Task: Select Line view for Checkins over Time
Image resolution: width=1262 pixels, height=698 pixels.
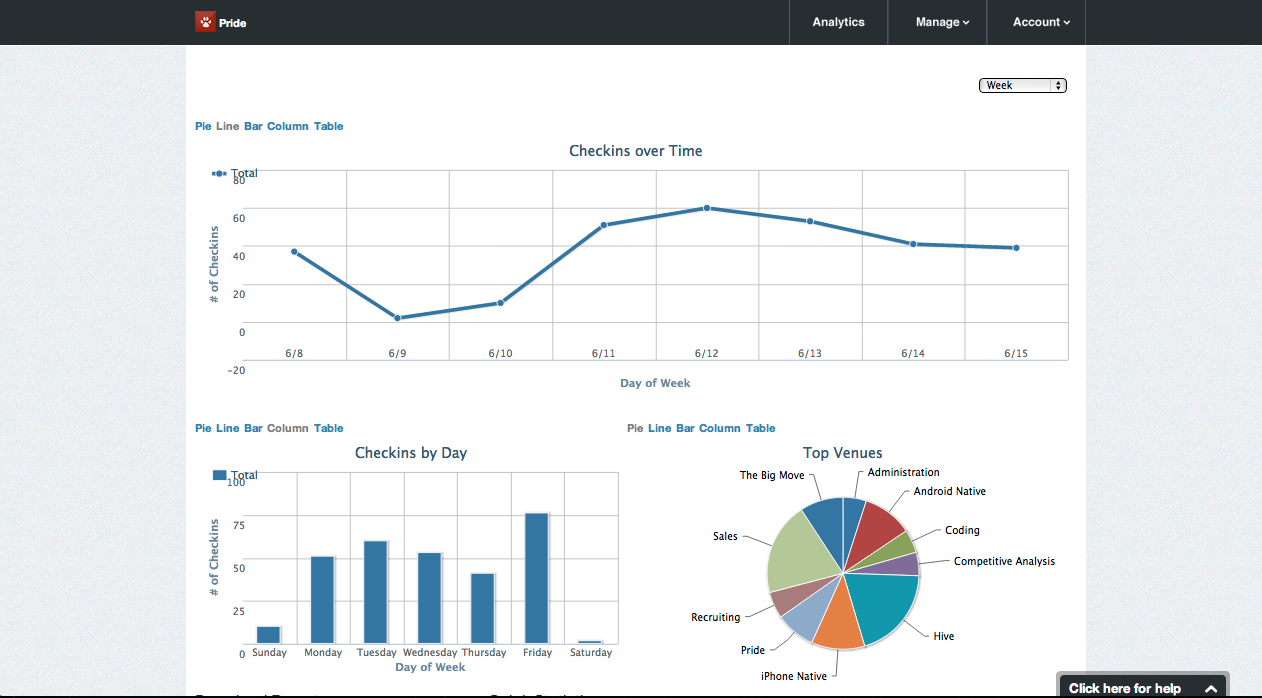Action: [x=228, y=127]
